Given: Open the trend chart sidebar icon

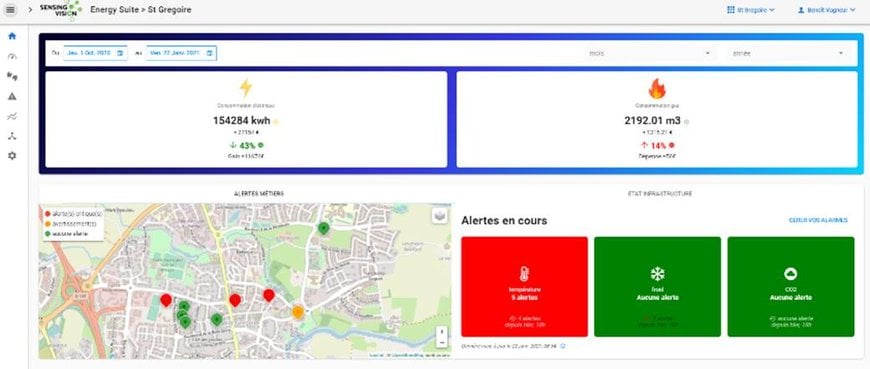Looking at the screenshot, I should [x=12, y=116].
